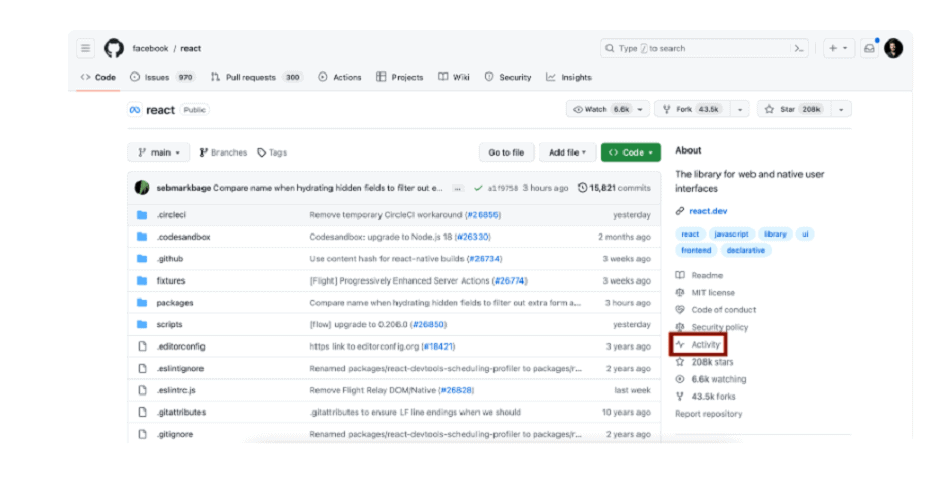Click the search field in the header
The image size is (939, 500).
[x=704, y=49]
